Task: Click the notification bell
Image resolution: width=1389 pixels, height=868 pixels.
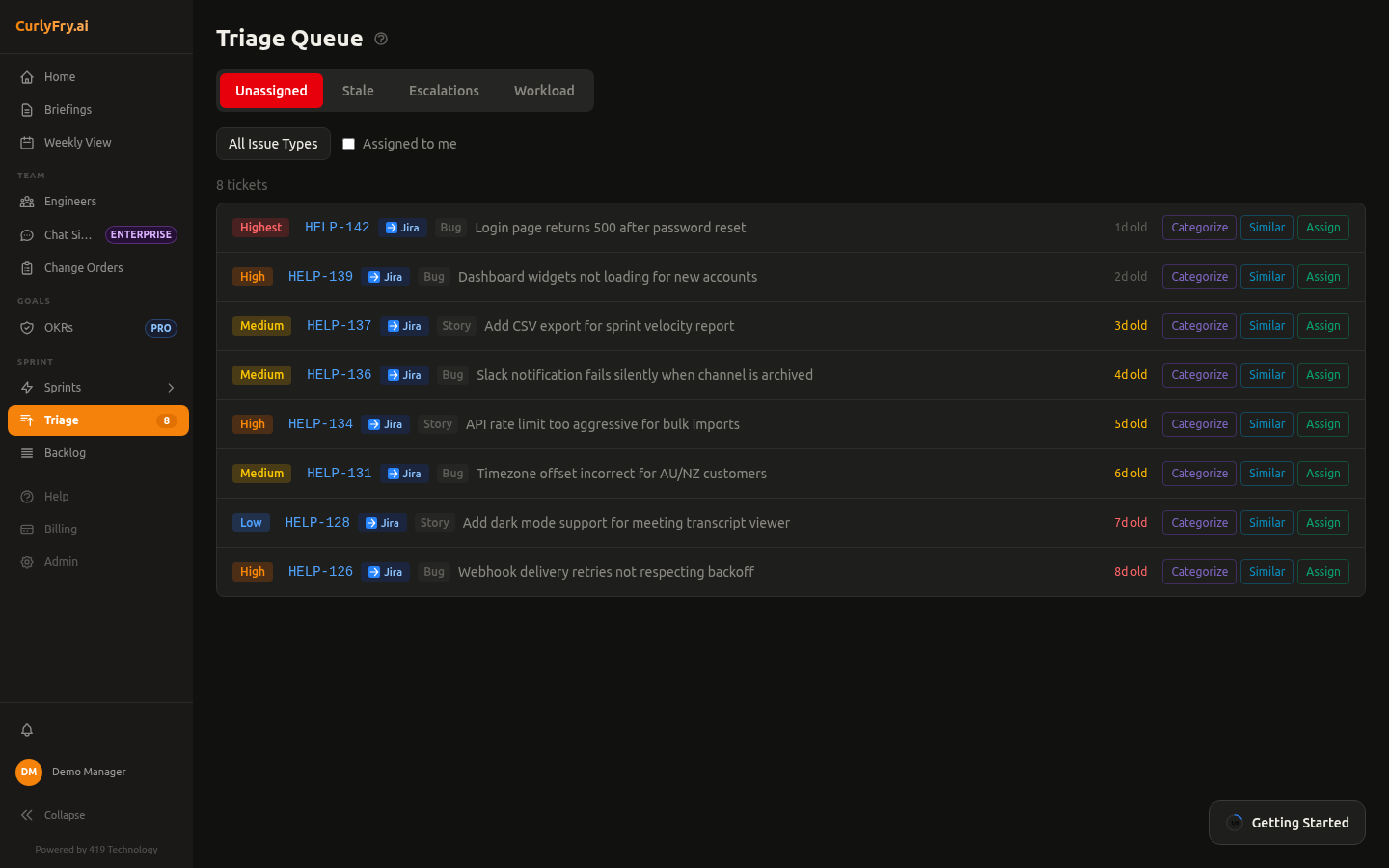Action: coord(27,730)
